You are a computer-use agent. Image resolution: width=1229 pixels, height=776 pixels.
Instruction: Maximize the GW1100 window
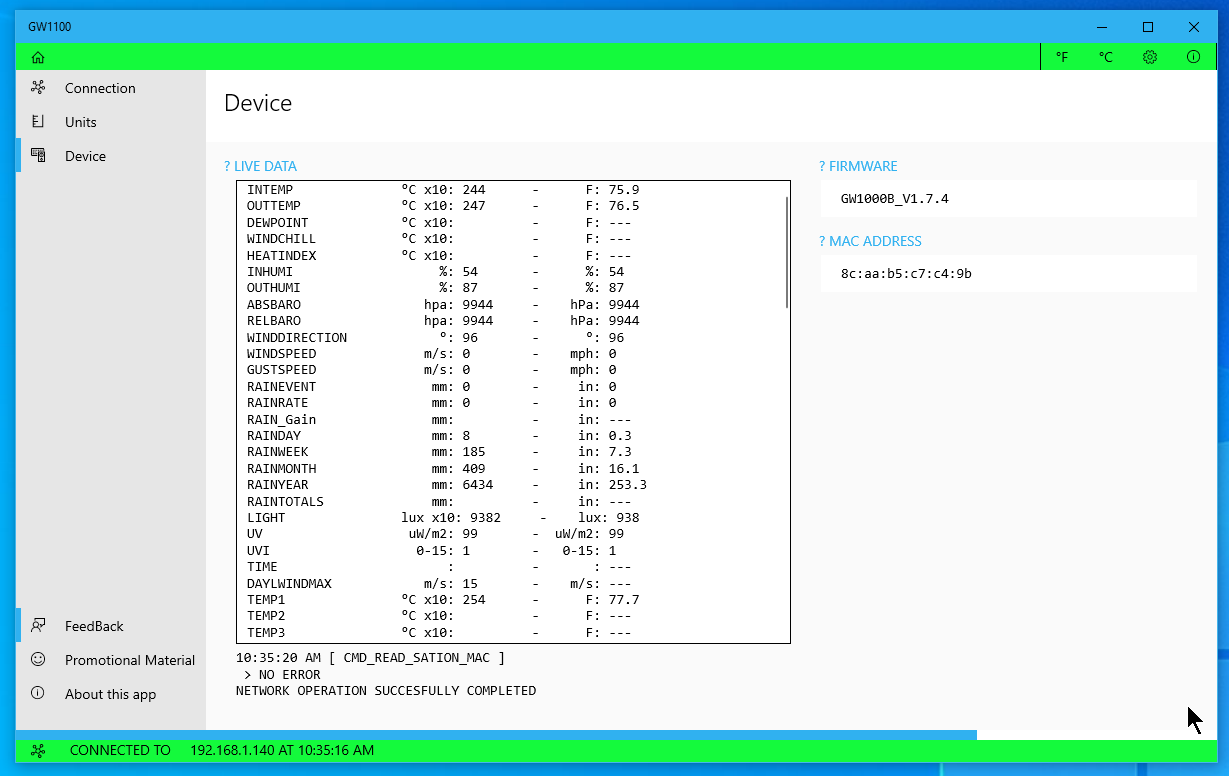(x=1148, y=27)
